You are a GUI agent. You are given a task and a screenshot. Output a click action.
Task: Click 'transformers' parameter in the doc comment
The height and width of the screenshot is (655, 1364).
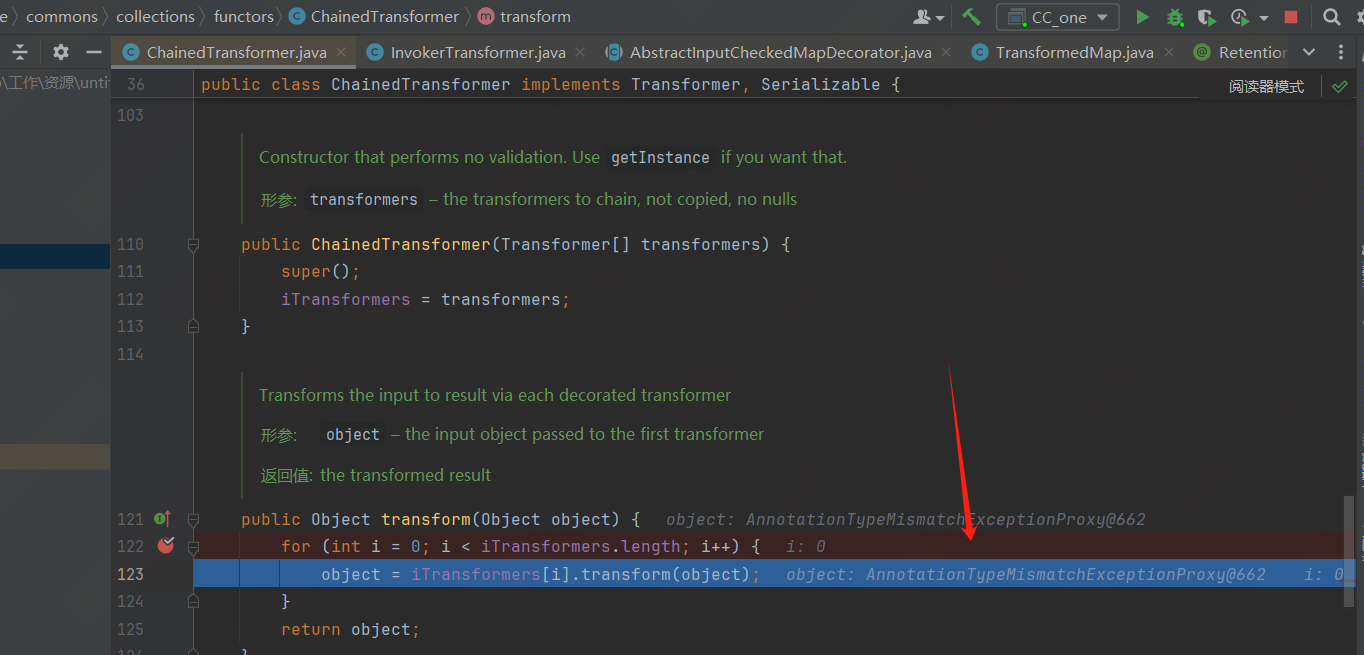364,199
